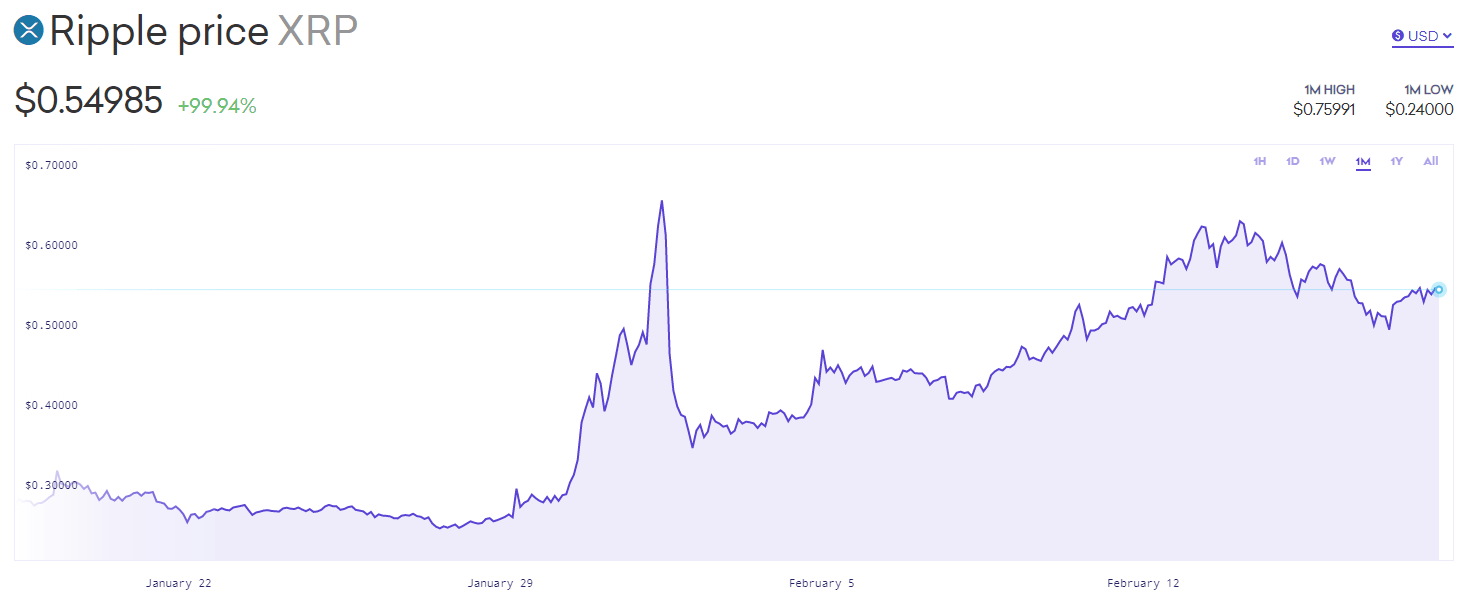This screenshot has width=1457, height=608.
Task: Click the $0.70000 axis label
Action: tap(52, 165)
